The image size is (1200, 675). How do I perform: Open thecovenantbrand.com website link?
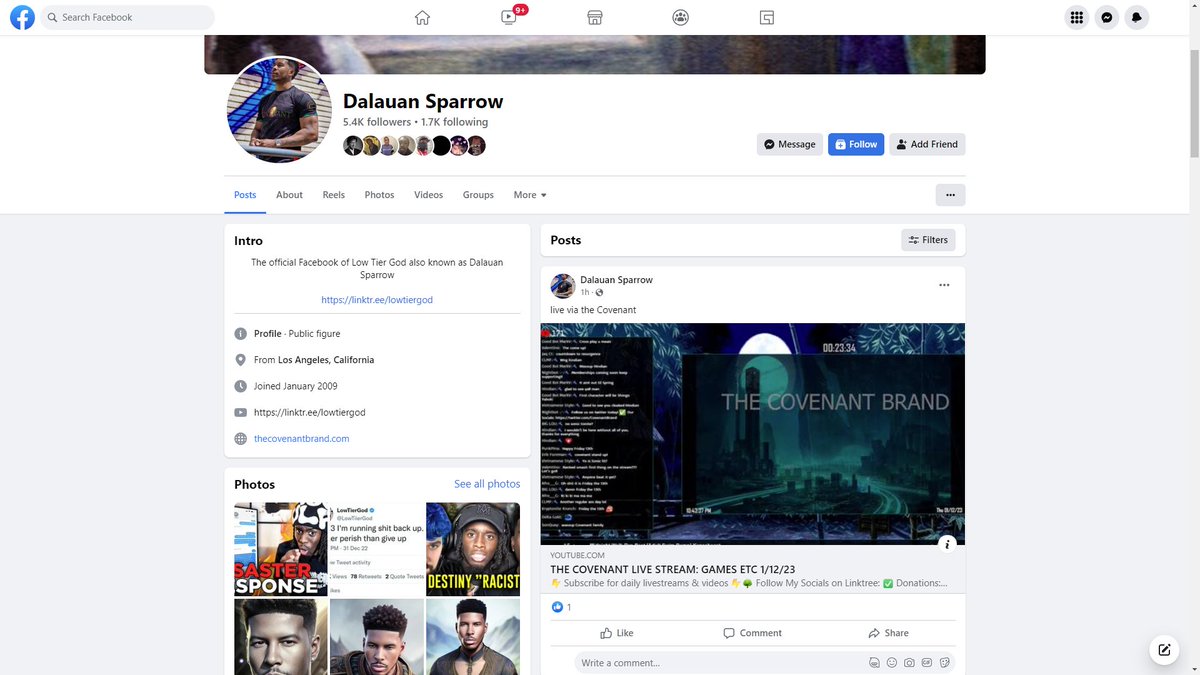[x=301, y=439]
